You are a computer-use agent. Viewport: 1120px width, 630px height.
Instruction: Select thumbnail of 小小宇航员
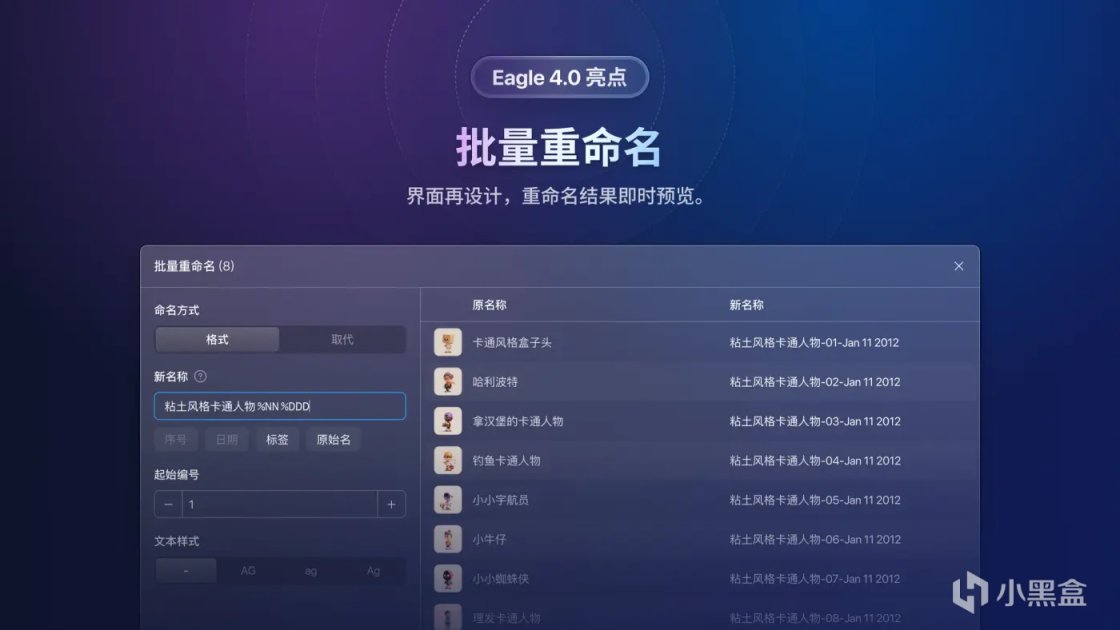point(448,499)
